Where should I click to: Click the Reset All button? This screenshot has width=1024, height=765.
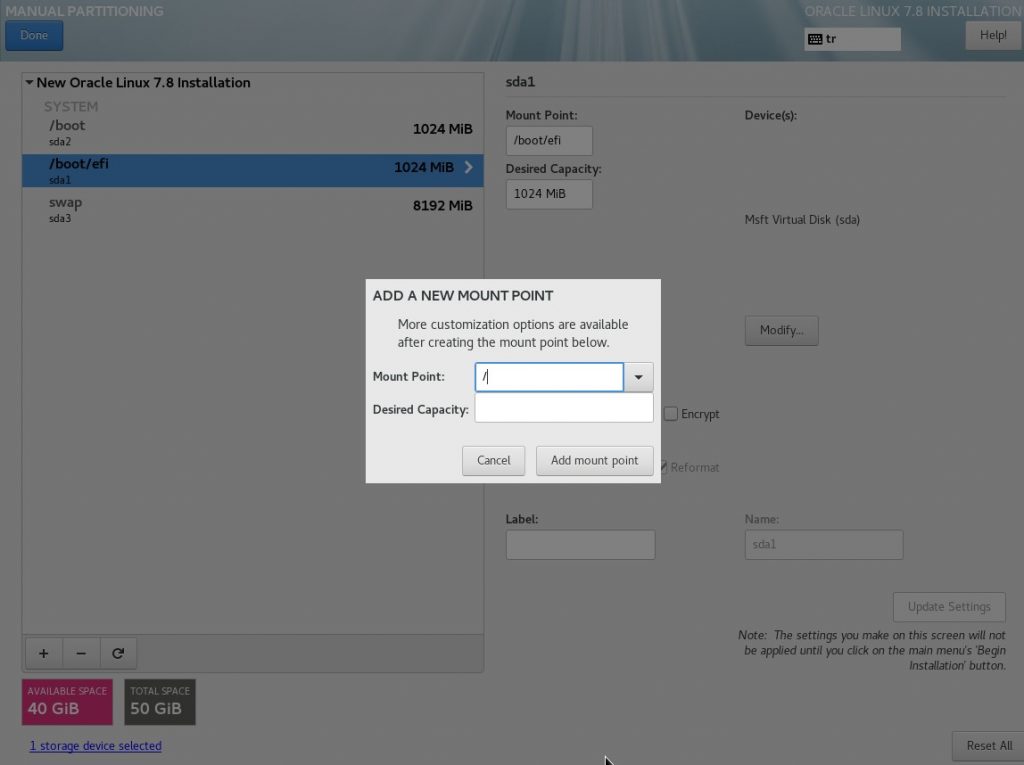click(x=989, y=746)
